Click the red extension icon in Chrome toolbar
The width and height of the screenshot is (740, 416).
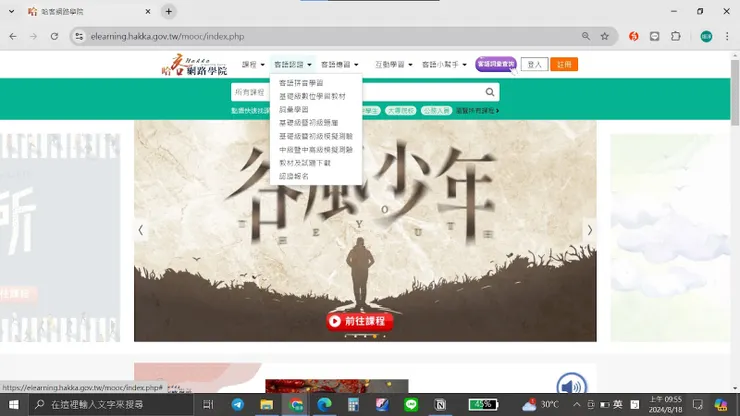click(x=633, y=36)
